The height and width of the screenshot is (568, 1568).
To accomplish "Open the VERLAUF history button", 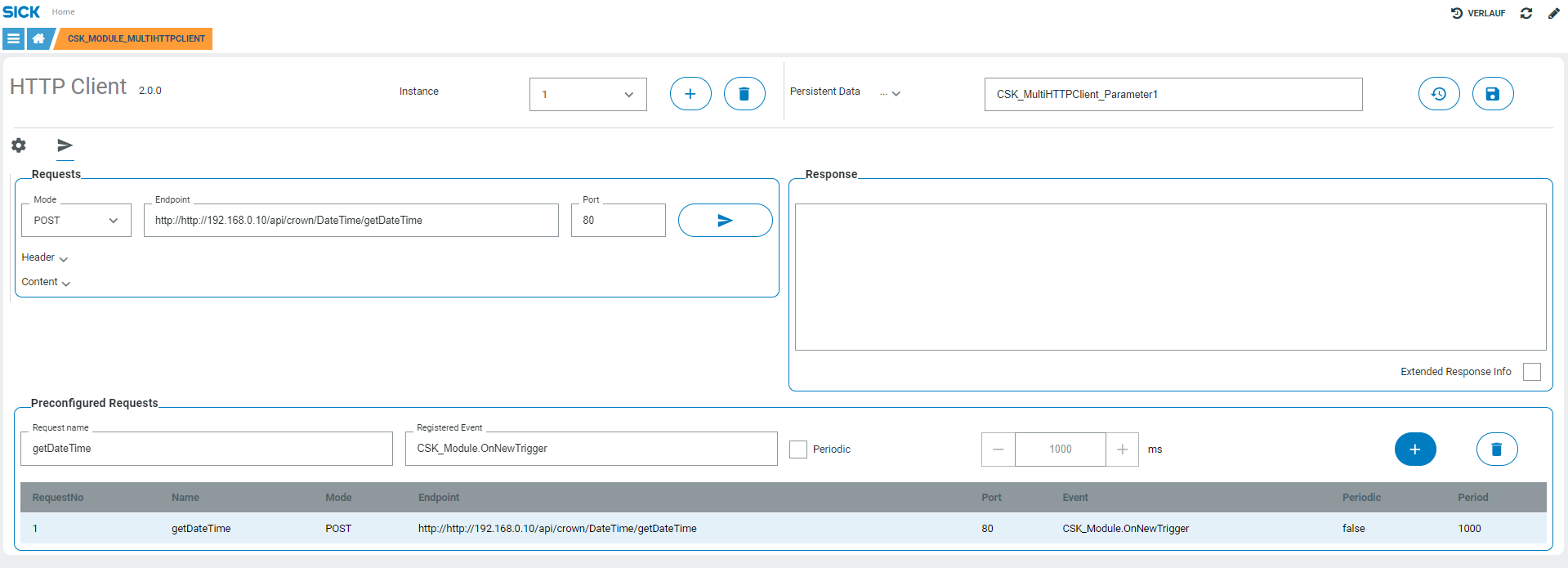I will point(1477,13).
